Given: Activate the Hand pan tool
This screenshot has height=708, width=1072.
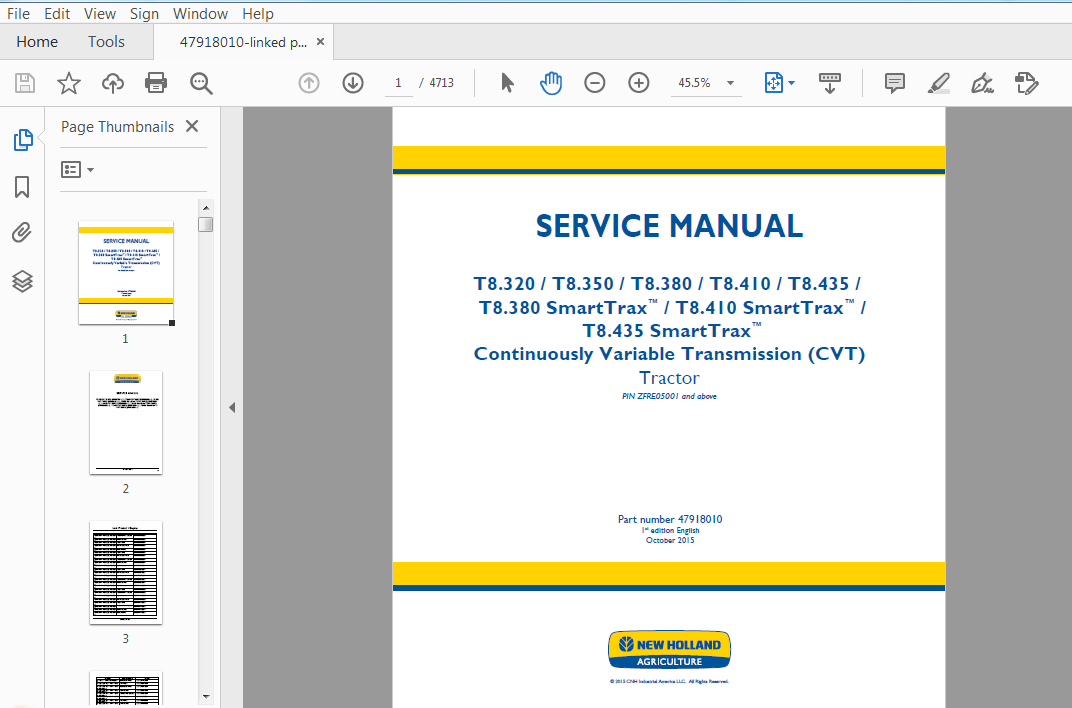Looking at the screenshot, I should pos(550,83).
